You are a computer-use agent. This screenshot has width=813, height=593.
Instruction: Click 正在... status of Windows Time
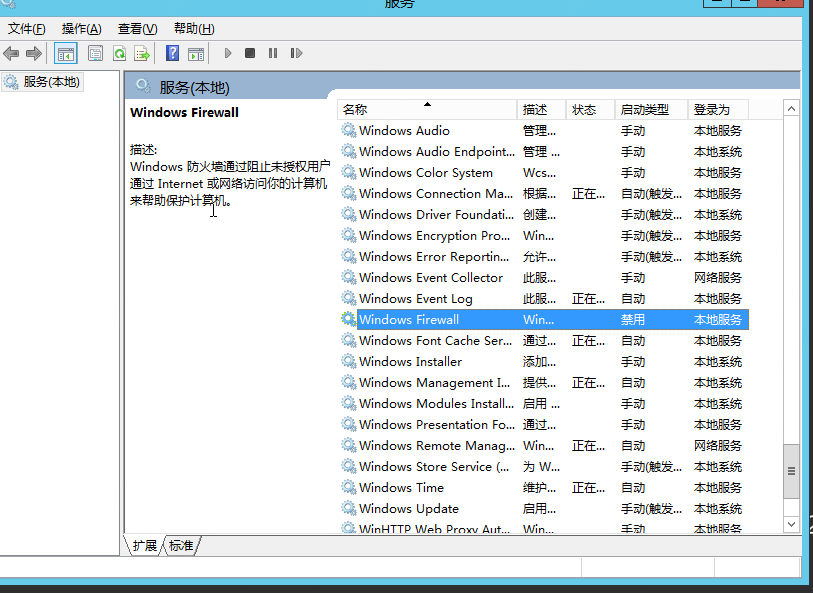[x=588, y=488]
